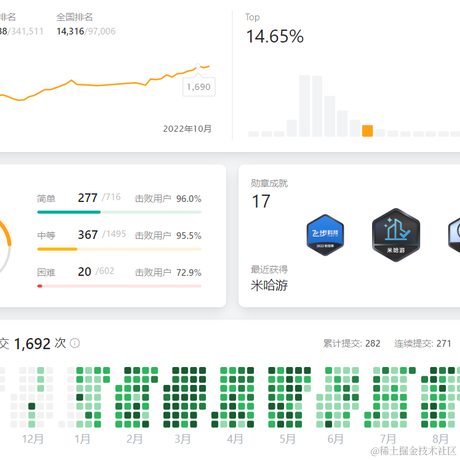Click the 20 hard solved count
The height and width of the screenshot is (460, 460).
(x=84, y=272)
